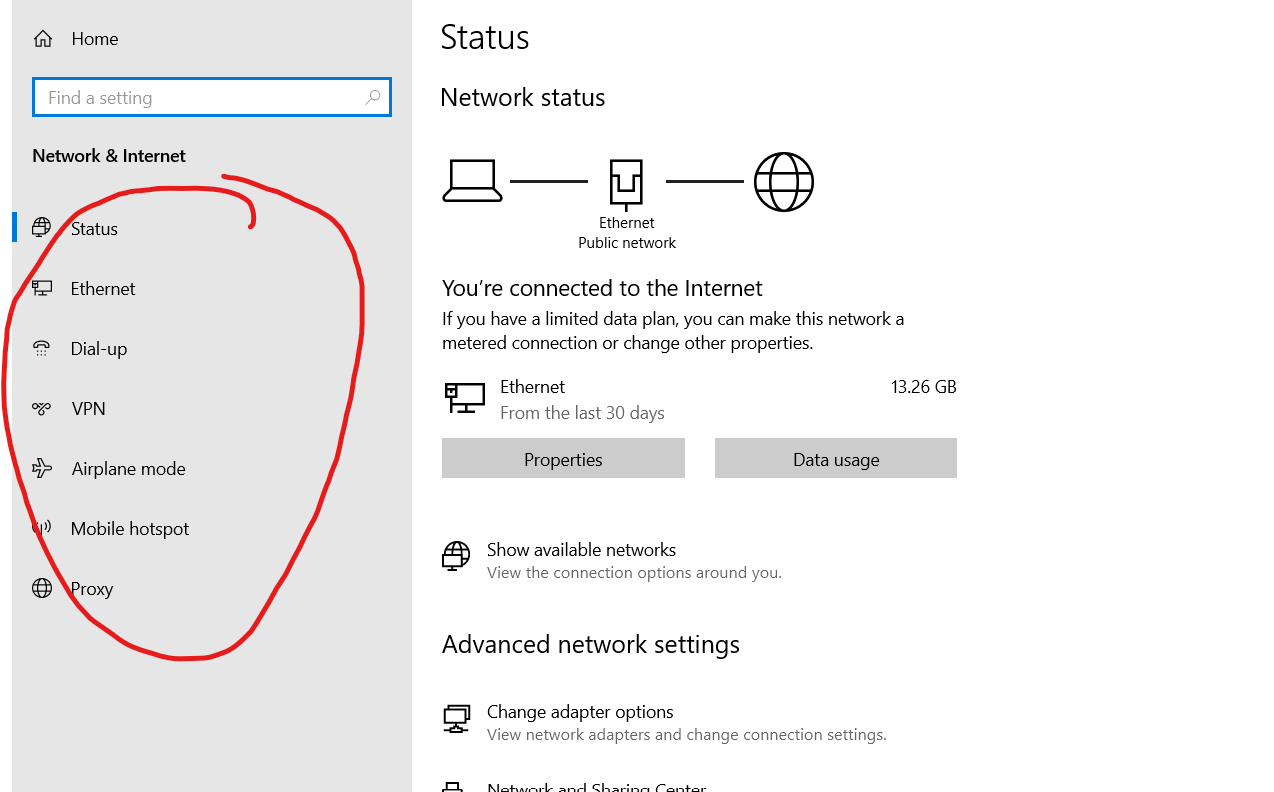Screen dimensions: 1274x792
Task: Open the Change adapter options link
Action: point(580,712)
